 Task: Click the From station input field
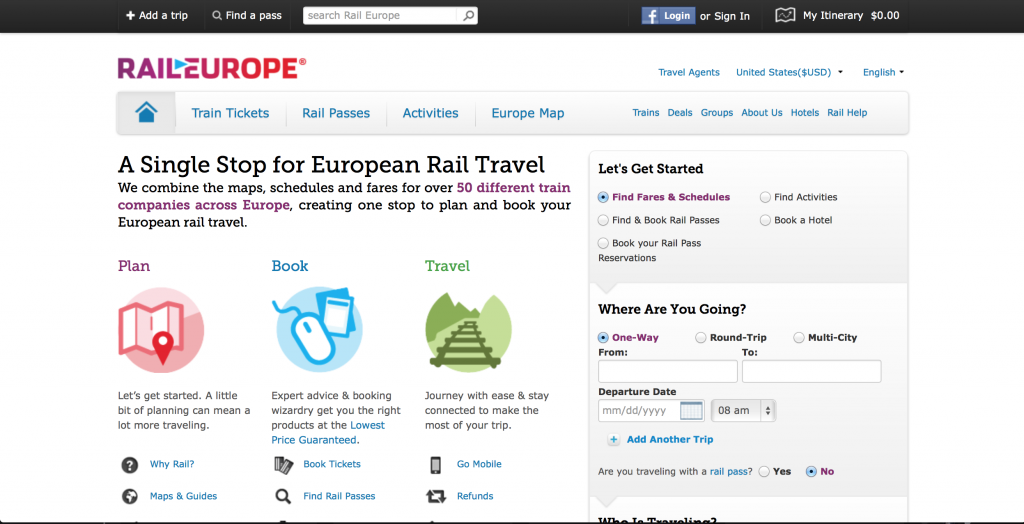(x=667, y=371)
